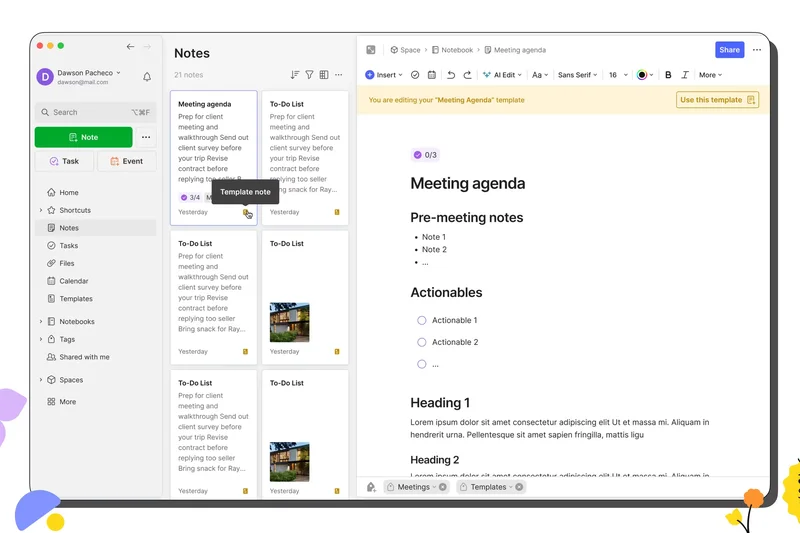The width and height of the screenshot is (800, 533).
Task: Click the Pre-meeting notes heading
Action: (466, 218)
